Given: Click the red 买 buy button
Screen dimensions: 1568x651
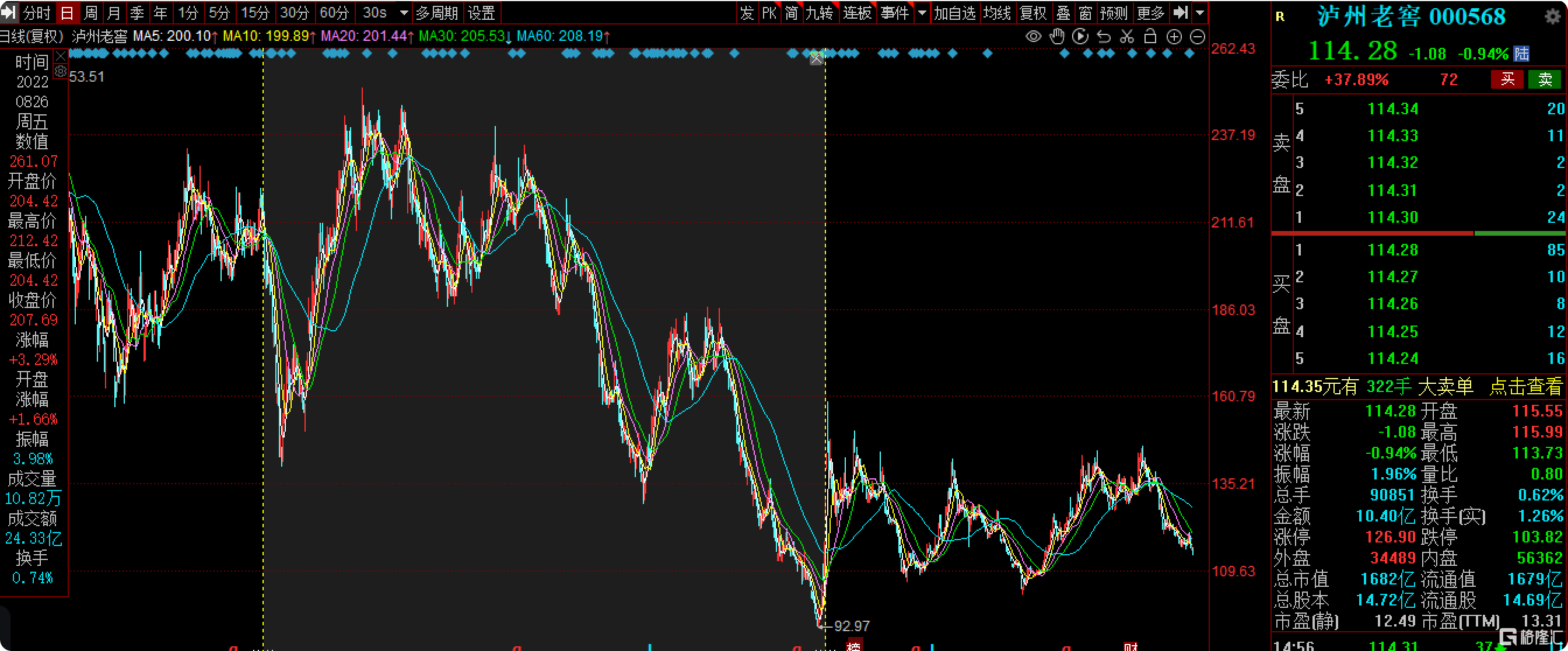Looking at the screenshot, I should pos(1507,79).
